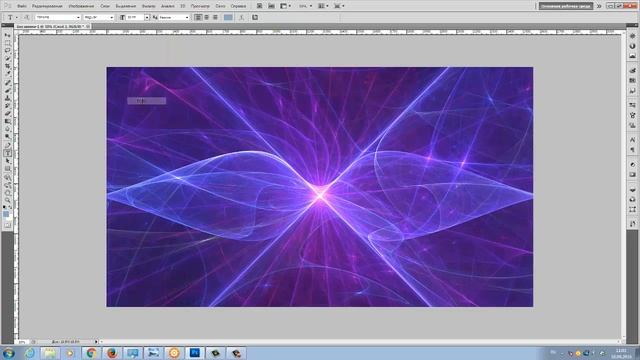Select the Clone Stamp tool

click(x=7, y=98)
